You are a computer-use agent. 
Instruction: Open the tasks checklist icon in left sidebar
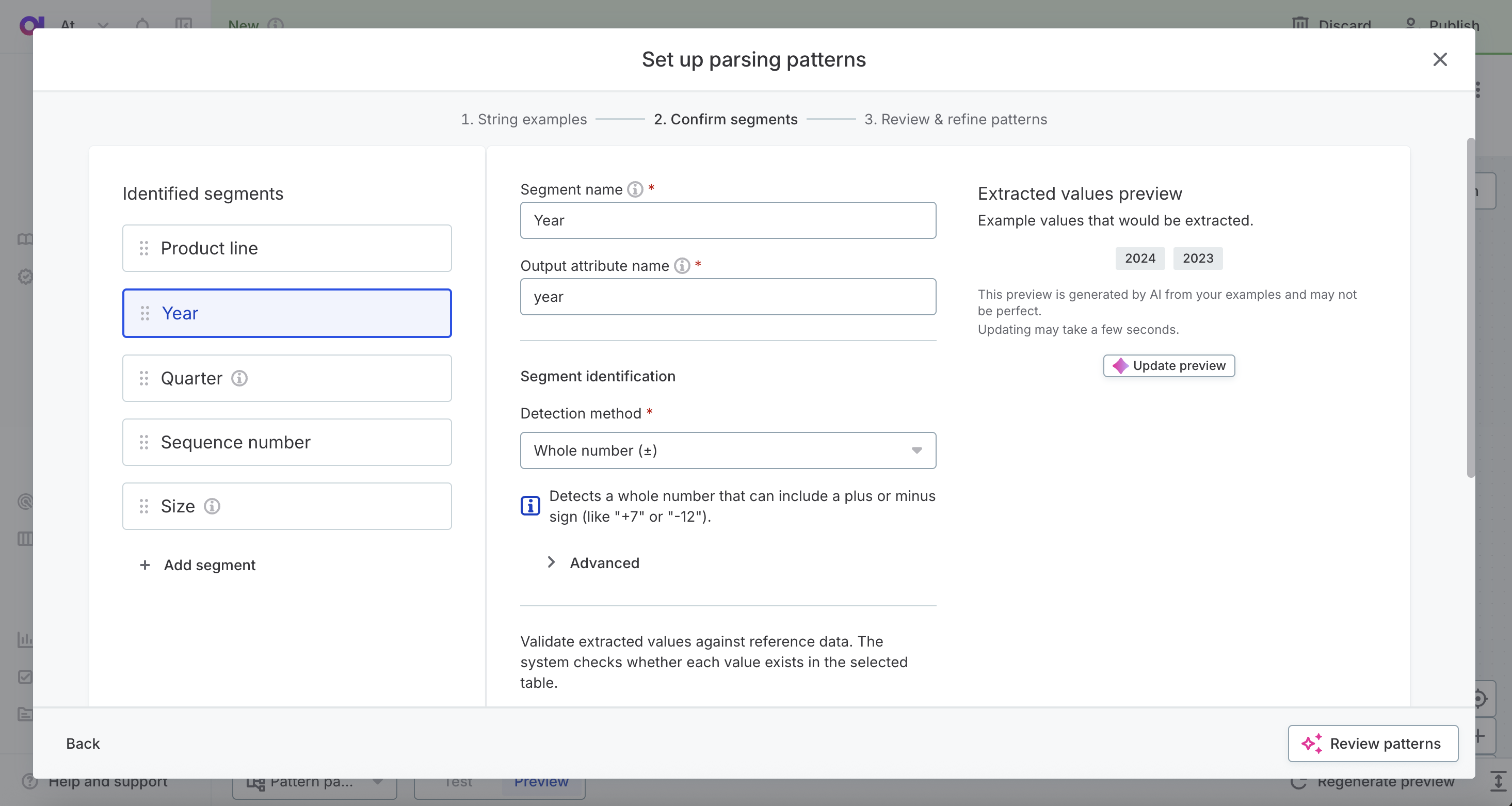[x=25, y=678]
